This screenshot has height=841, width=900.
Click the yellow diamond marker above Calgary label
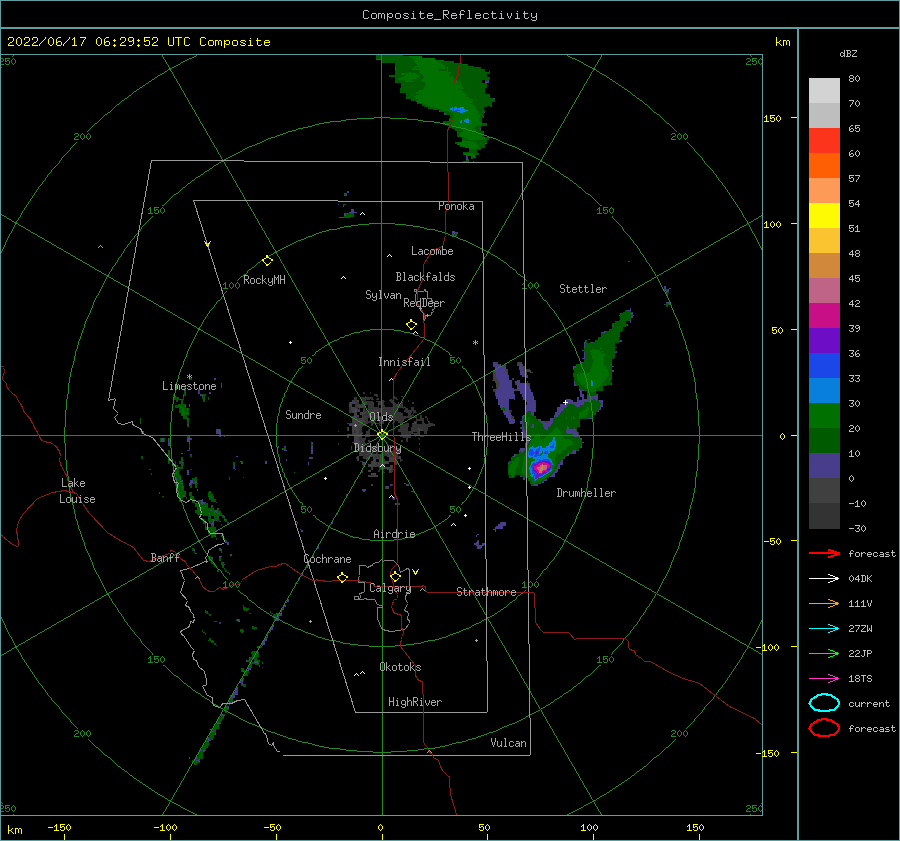pyautogui.click(x=395, y=576)
